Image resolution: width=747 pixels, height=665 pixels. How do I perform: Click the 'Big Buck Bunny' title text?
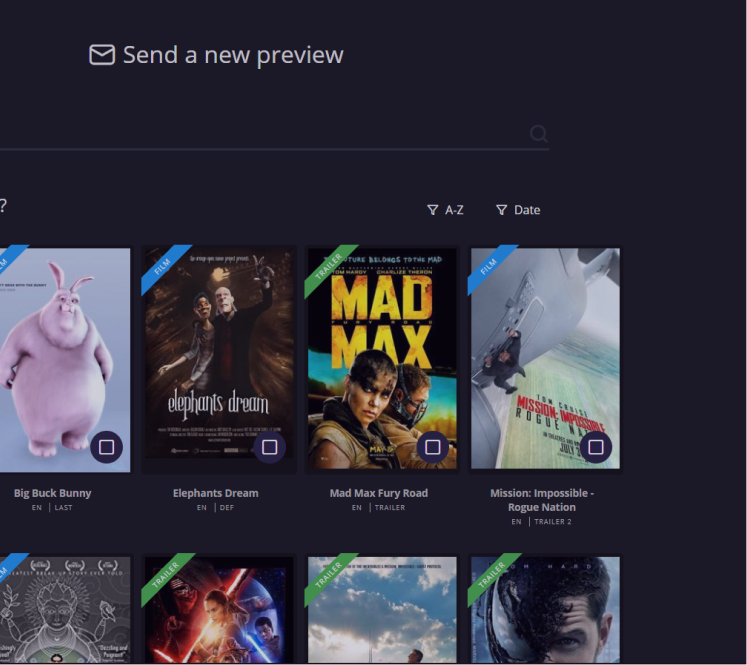click(x=52, y=494)
